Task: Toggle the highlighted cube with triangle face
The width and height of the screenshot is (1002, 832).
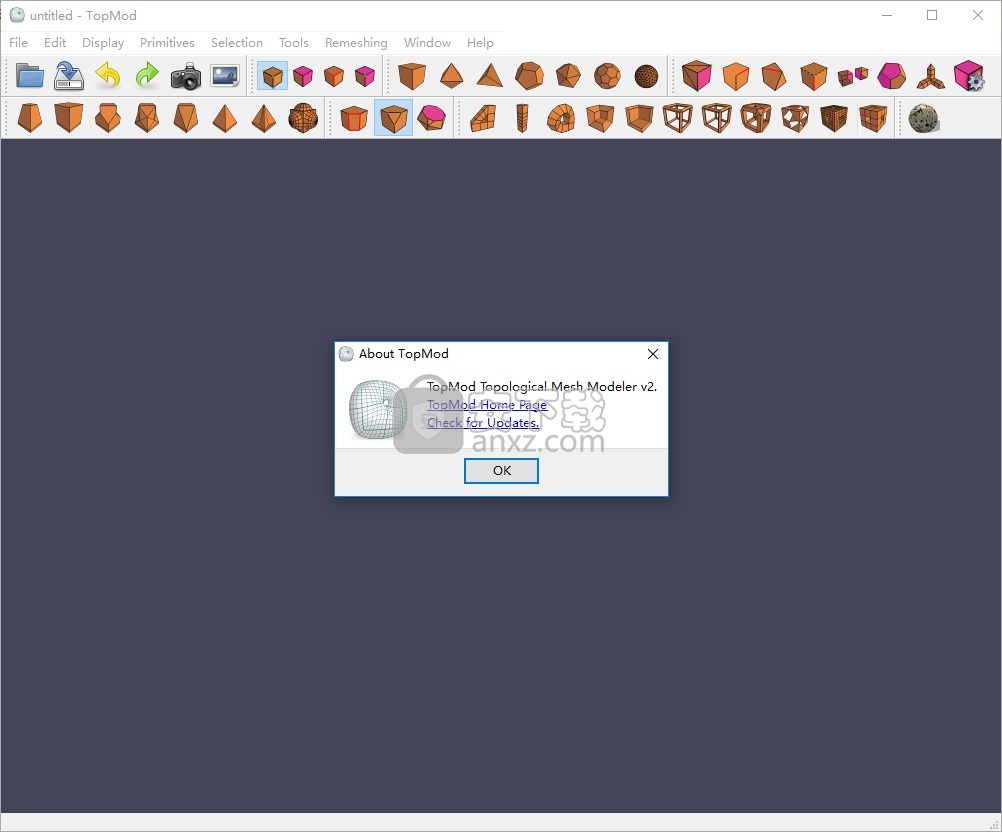Action: (x=393, y=118)
